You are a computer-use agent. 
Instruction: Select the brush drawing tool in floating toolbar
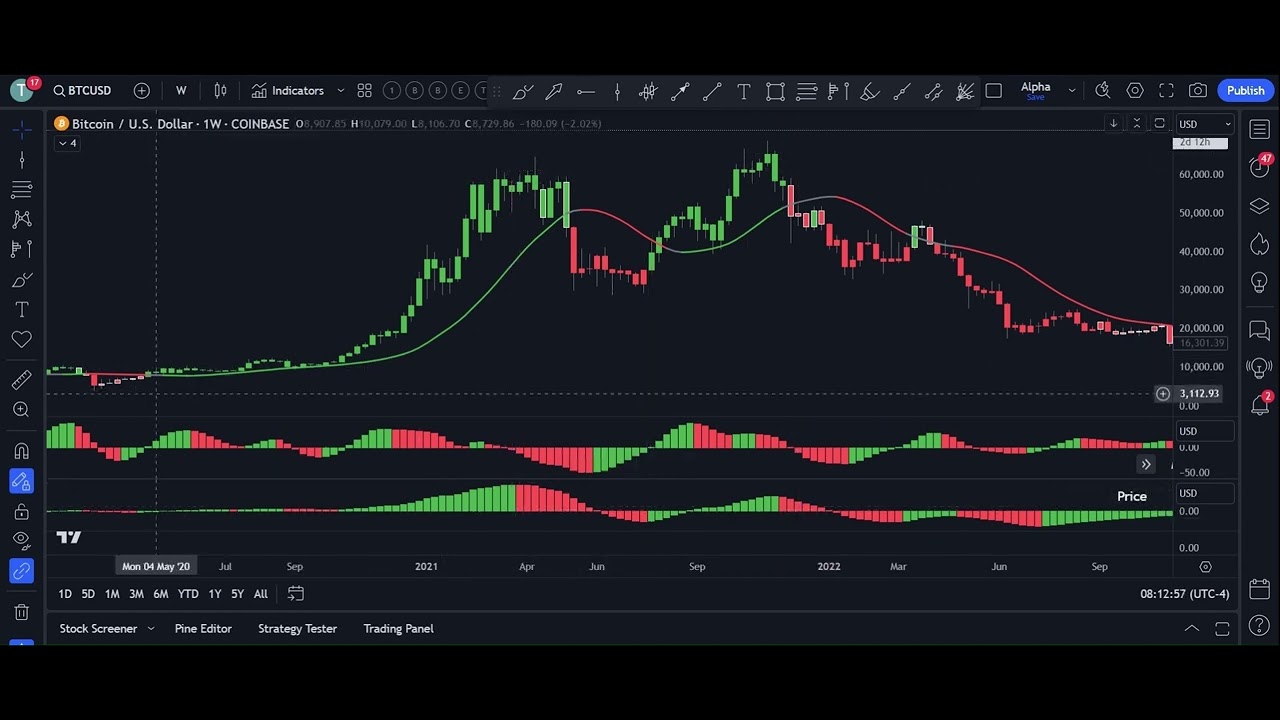point(522,92)
